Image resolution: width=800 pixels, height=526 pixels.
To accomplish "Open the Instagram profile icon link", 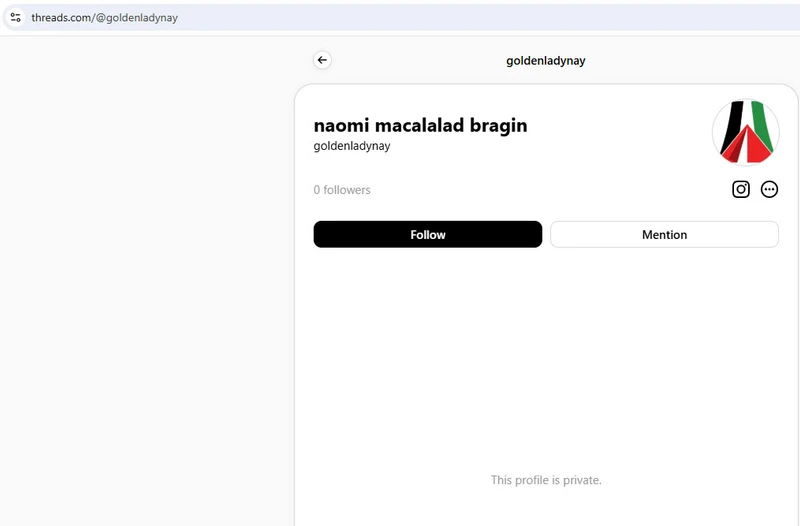I will point(741,189).
